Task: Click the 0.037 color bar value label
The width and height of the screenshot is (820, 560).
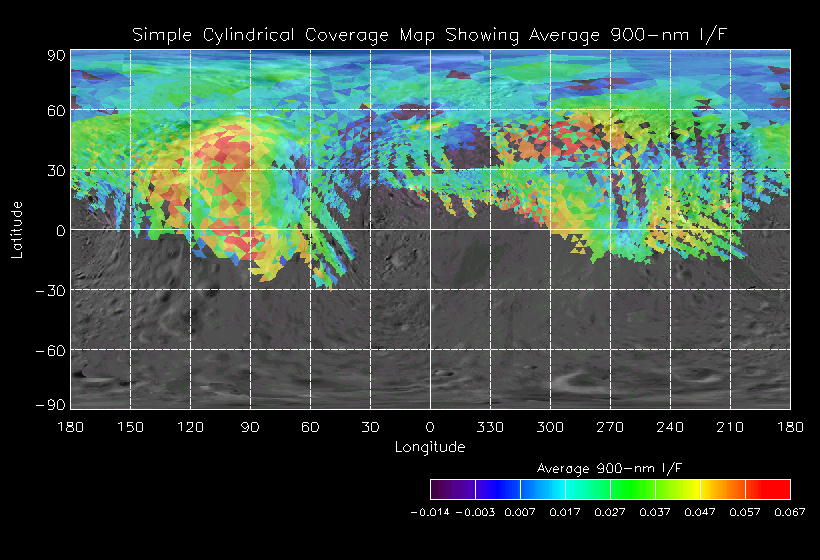Action: (x=655, y=512)
